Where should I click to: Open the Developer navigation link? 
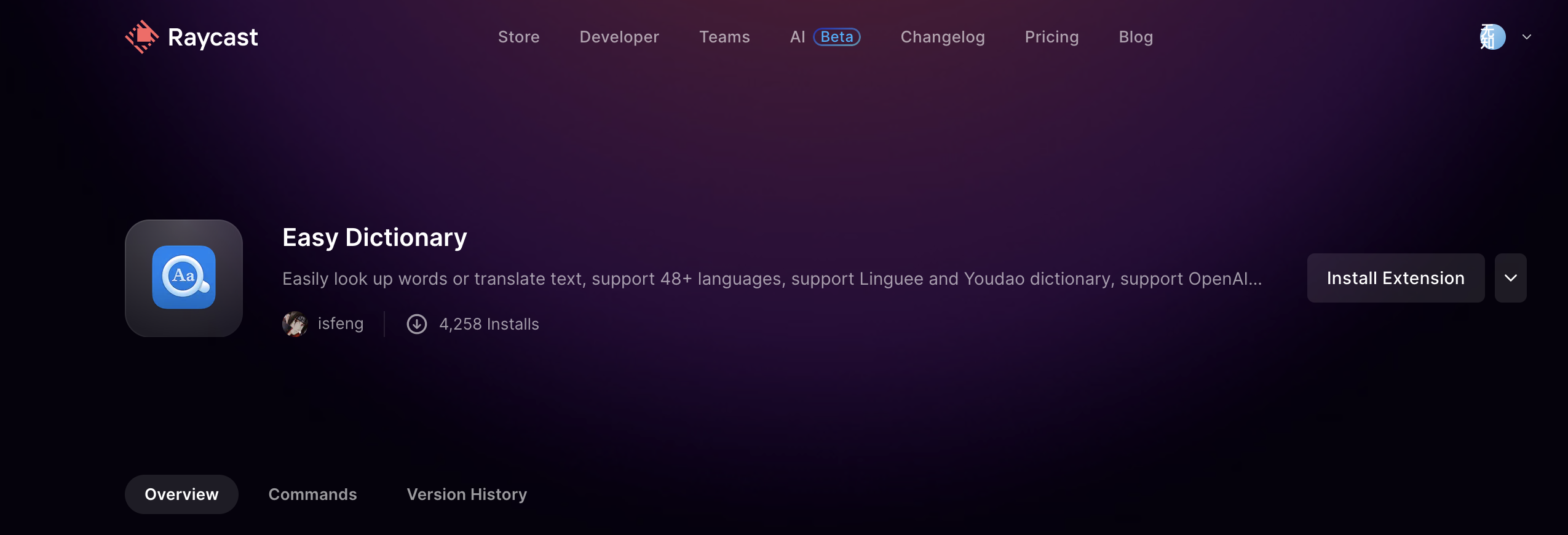[x=619, y=37]
